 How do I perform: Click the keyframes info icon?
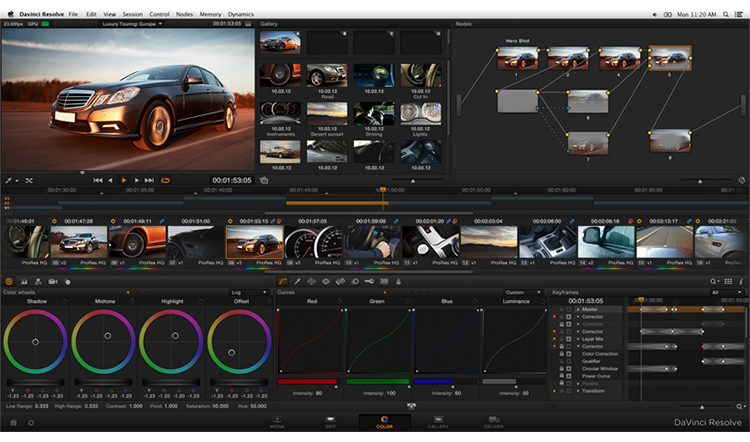point(741,281)
